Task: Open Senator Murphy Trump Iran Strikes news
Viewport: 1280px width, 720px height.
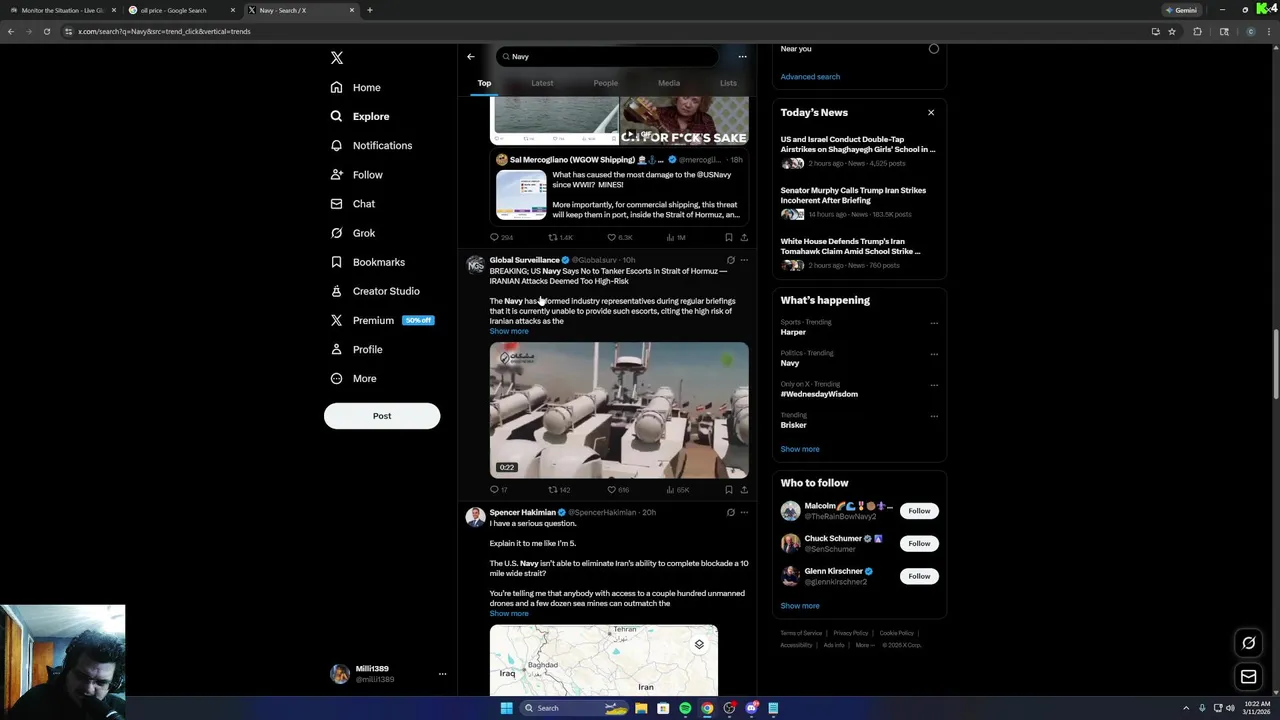Action: [859, 202]
